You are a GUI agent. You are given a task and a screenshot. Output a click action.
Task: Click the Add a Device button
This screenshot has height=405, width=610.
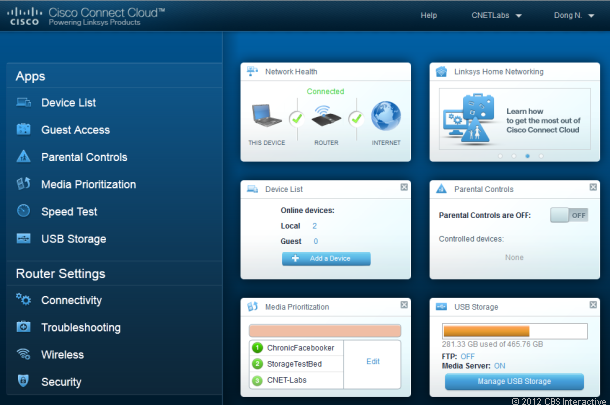pos(326,259)
